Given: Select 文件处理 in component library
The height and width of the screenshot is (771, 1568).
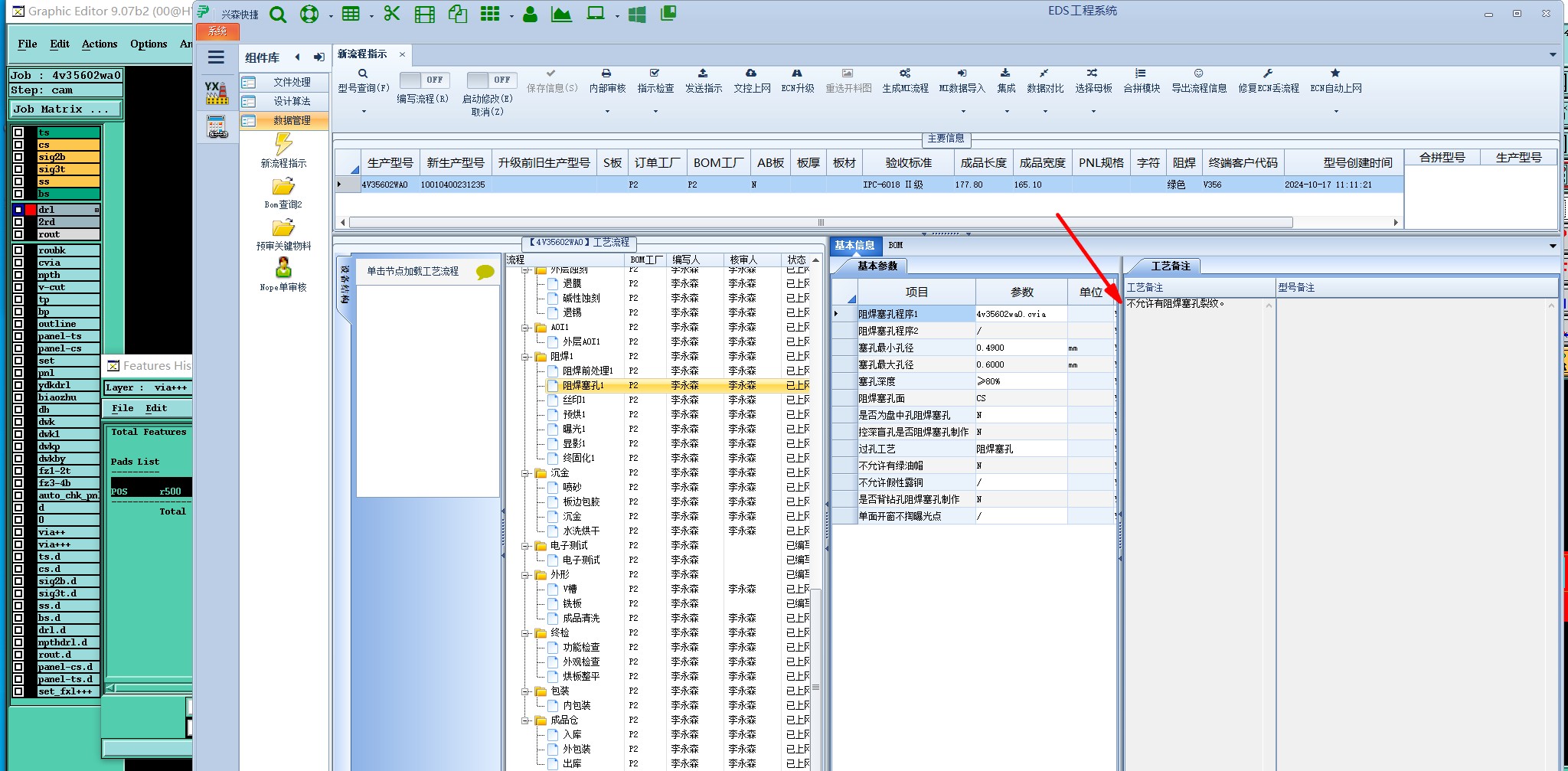Looking at the screenshot, I should [x=284, y=82].
